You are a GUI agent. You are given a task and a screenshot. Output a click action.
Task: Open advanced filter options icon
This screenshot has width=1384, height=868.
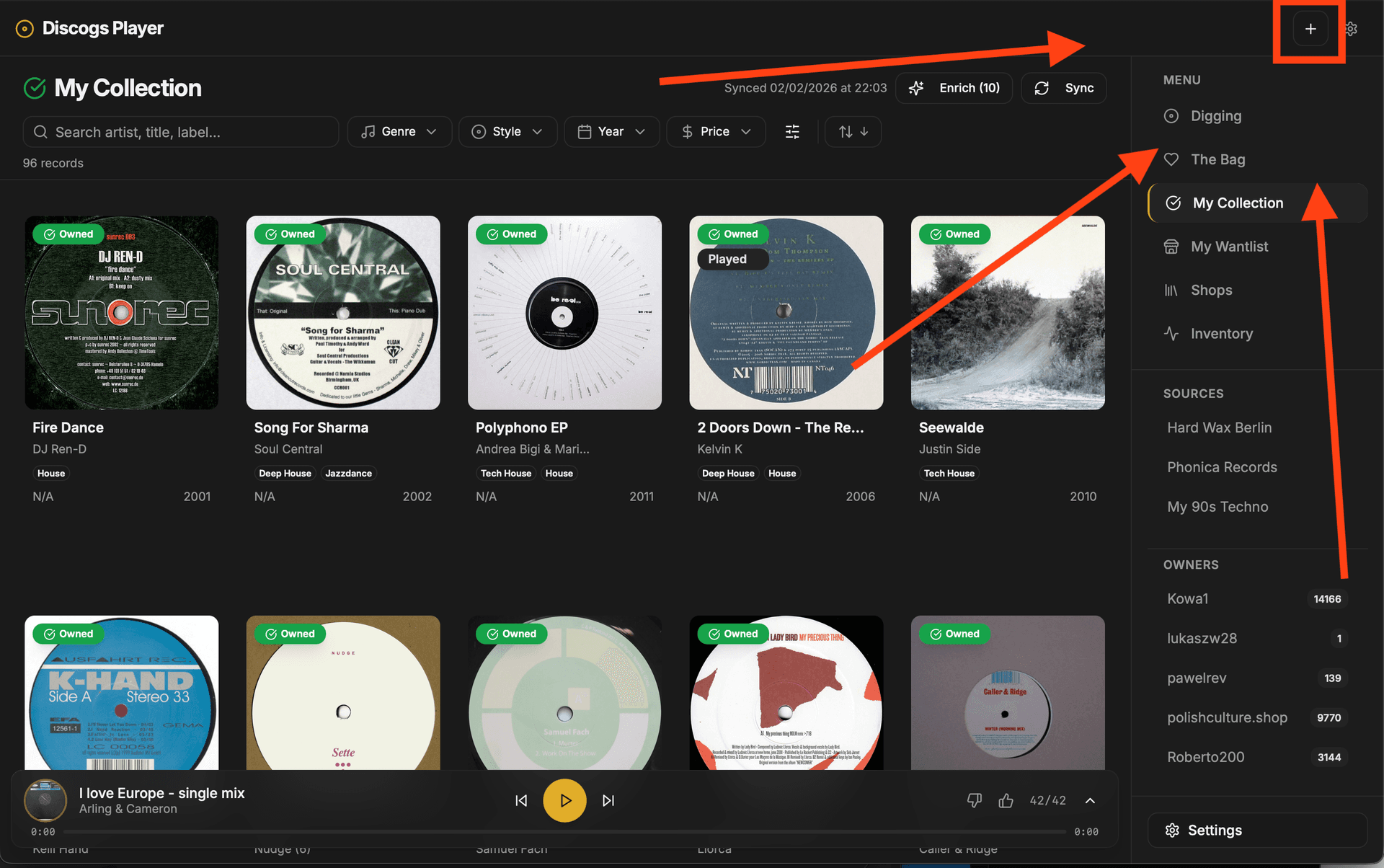[x=792, y=131]
